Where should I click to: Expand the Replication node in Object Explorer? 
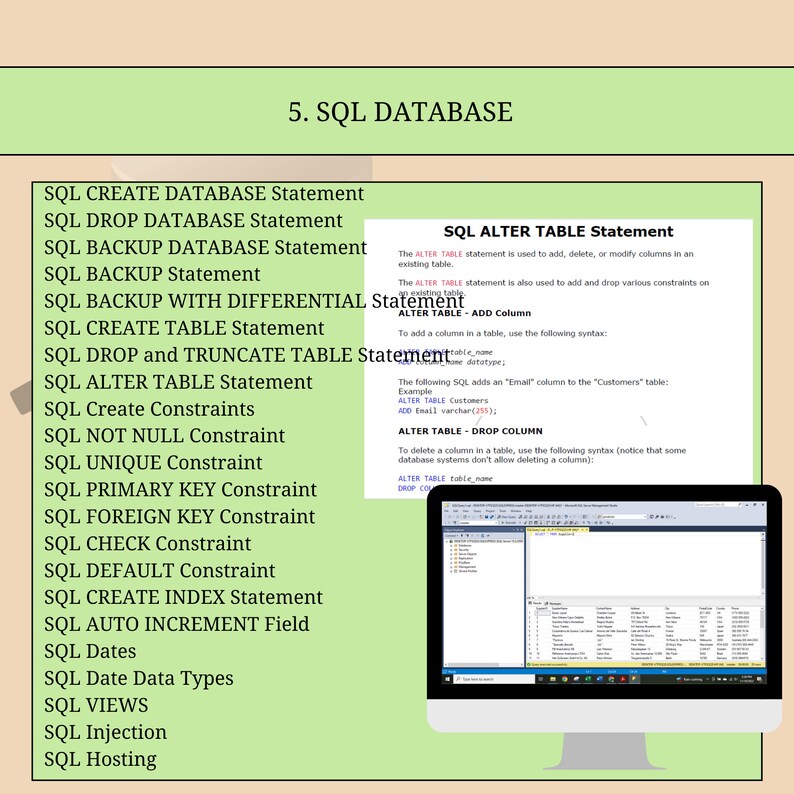[x=451, y=558]
